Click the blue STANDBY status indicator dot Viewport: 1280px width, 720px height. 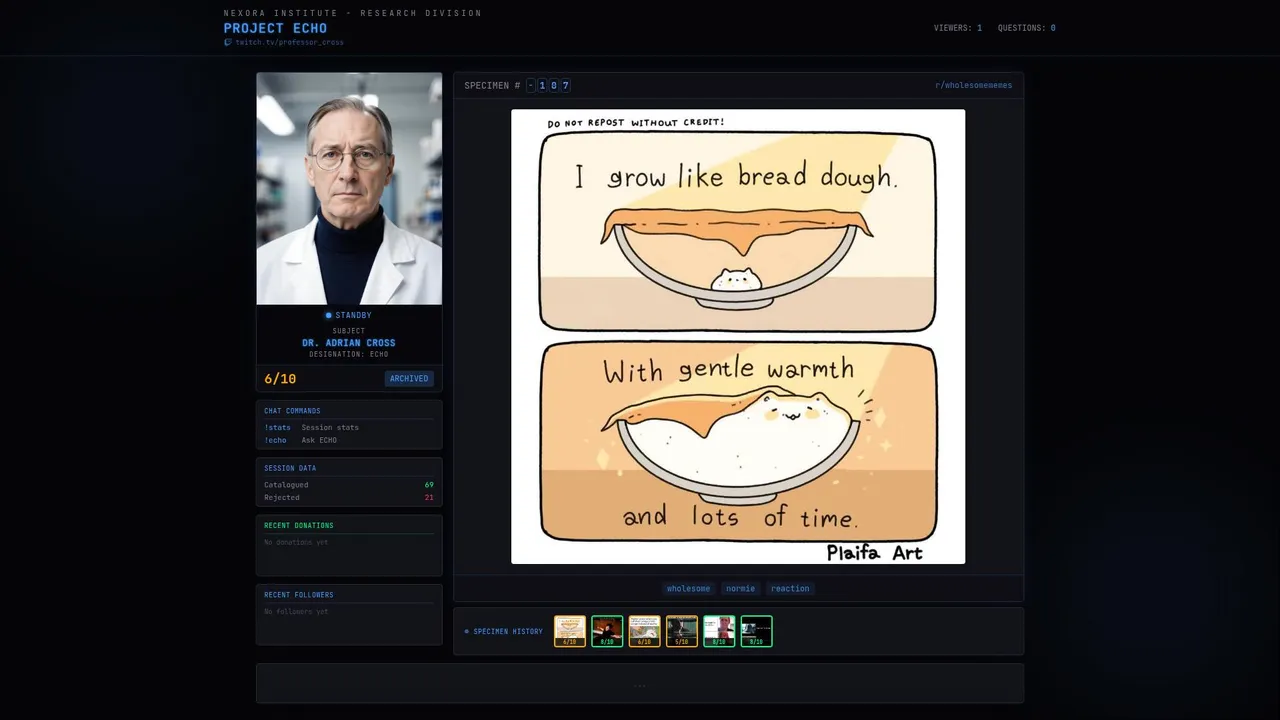(328, 316)
